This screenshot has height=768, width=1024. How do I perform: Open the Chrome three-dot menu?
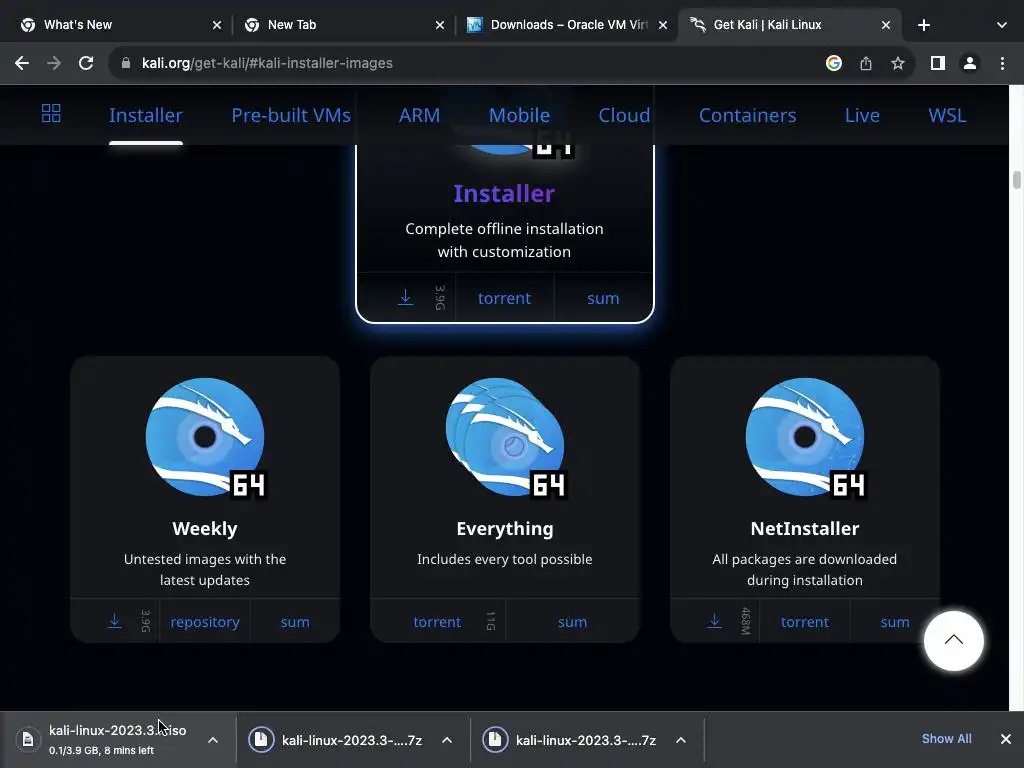(x=1002, y=63)
